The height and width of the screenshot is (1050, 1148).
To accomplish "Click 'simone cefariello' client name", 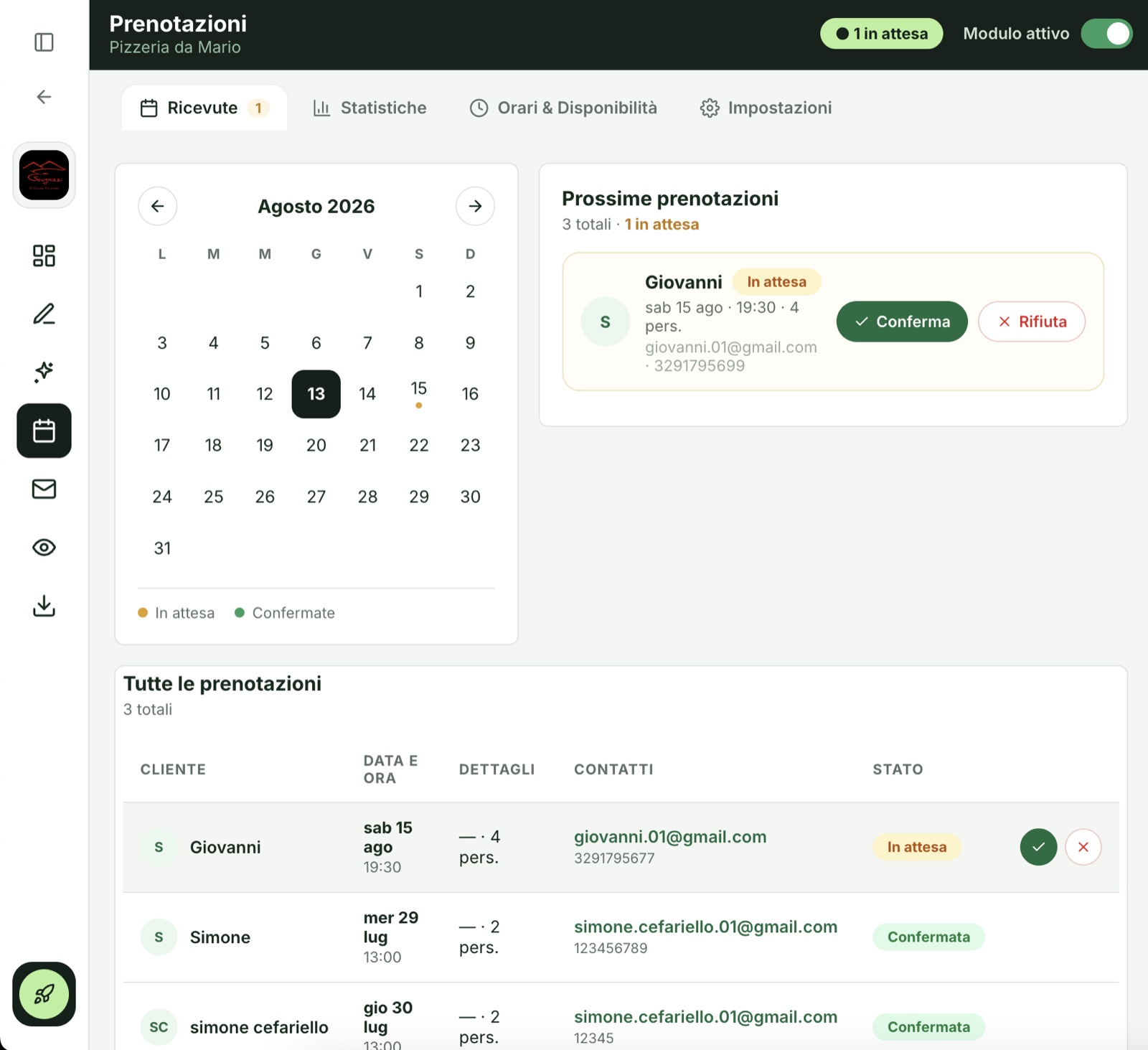I will point(259,1027).
